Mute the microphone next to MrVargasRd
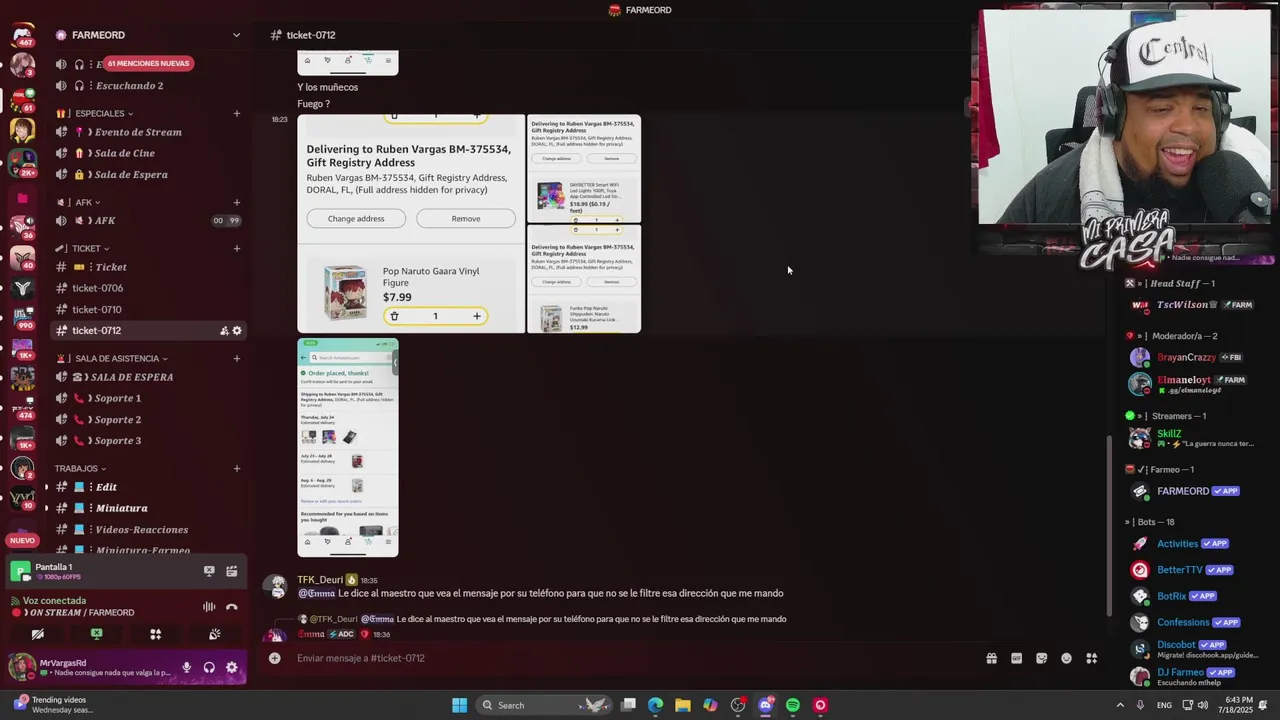 pyautogui.click(x=186, y=667)
